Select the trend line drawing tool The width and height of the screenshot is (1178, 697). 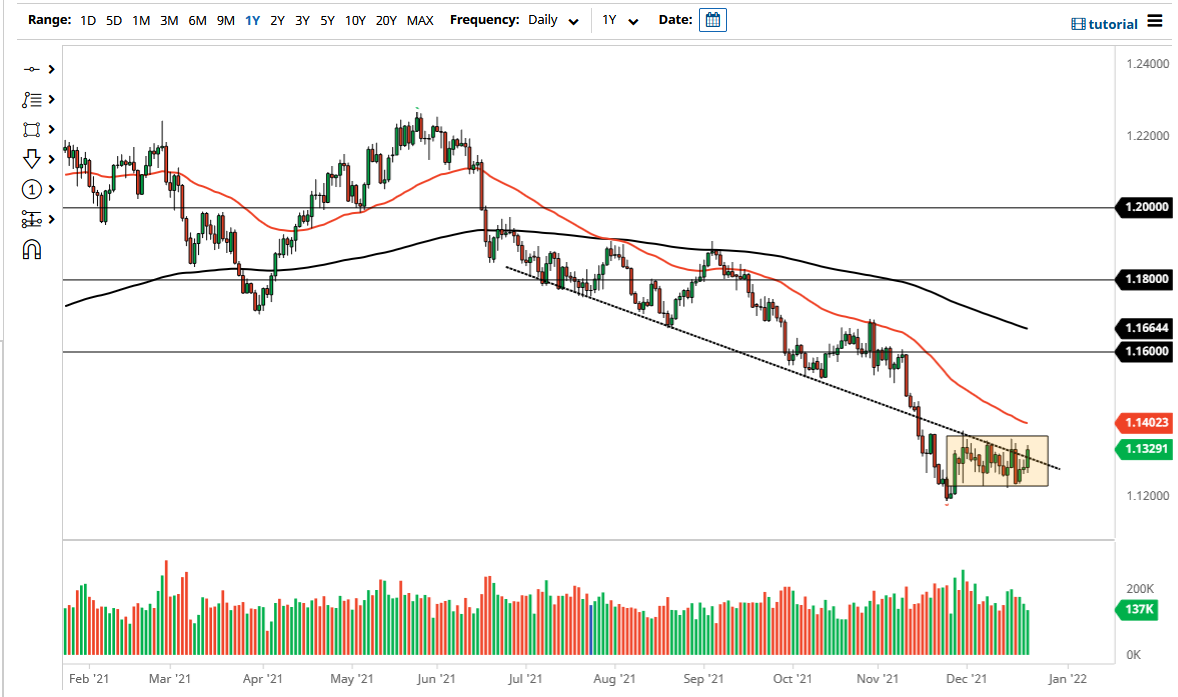click(x=31, y=68)
